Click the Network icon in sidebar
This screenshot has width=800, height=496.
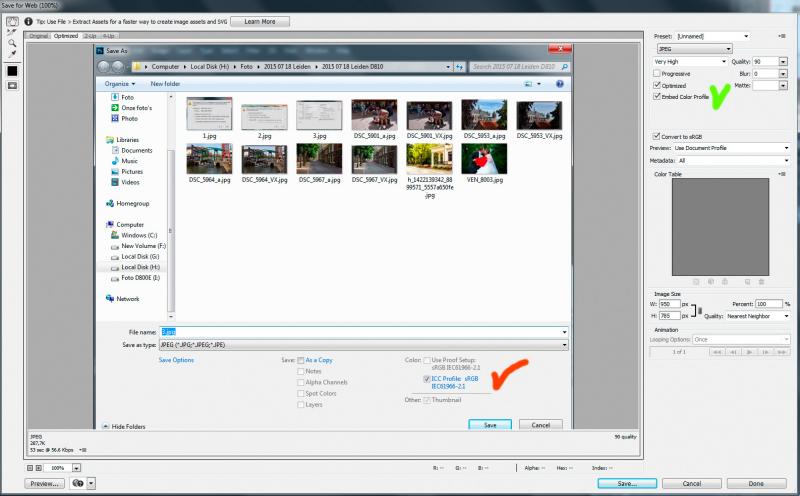[x=110, y=299]
